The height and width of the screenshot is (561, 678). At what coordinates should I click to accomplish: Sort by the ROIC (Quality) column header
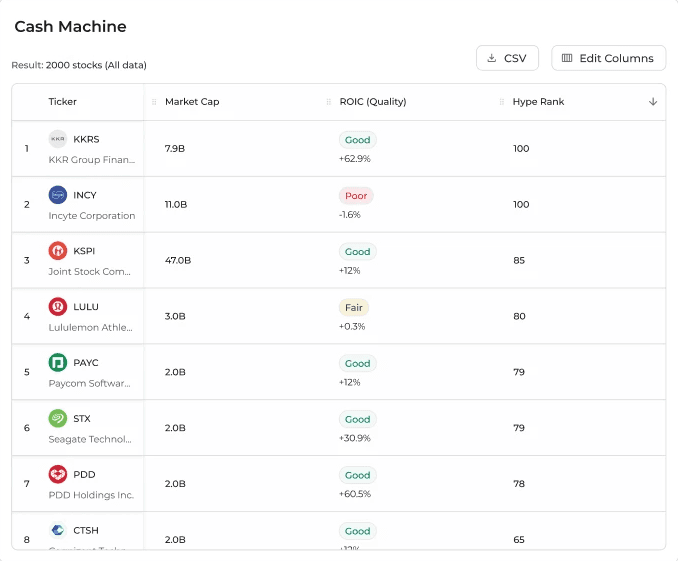click(x=373, y=102)
